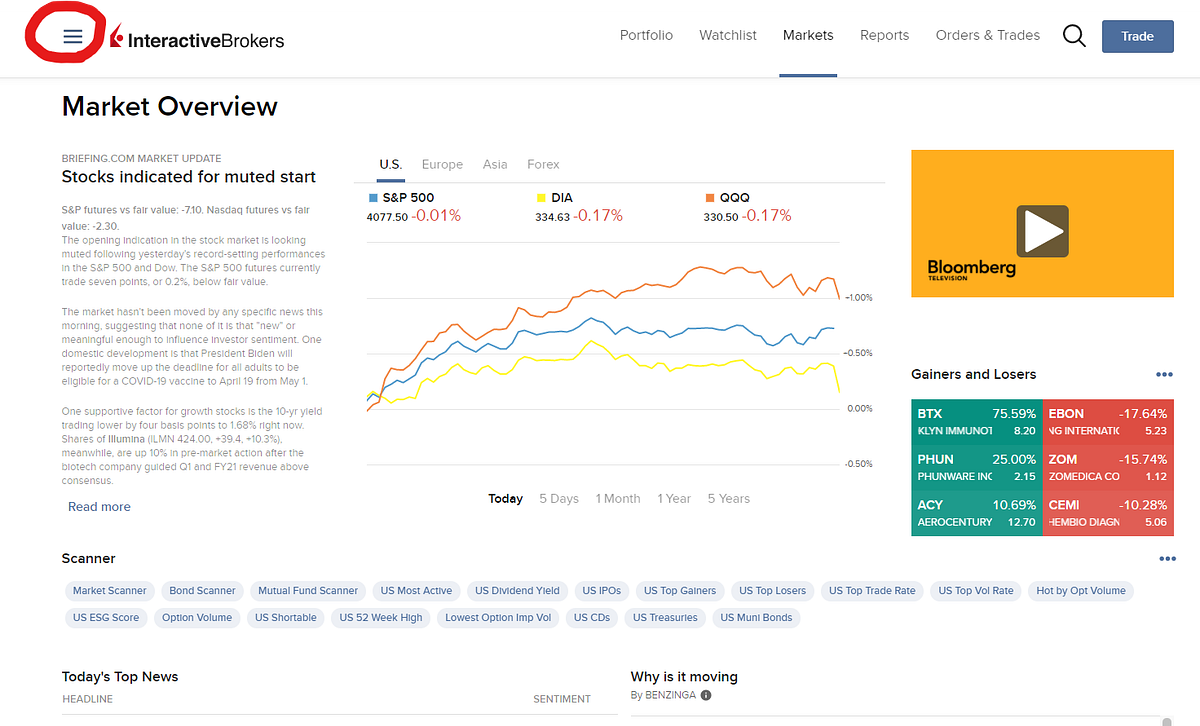Select the Forex chart tab
This screenshot has width=1200, height=726.
pos(543,164)
